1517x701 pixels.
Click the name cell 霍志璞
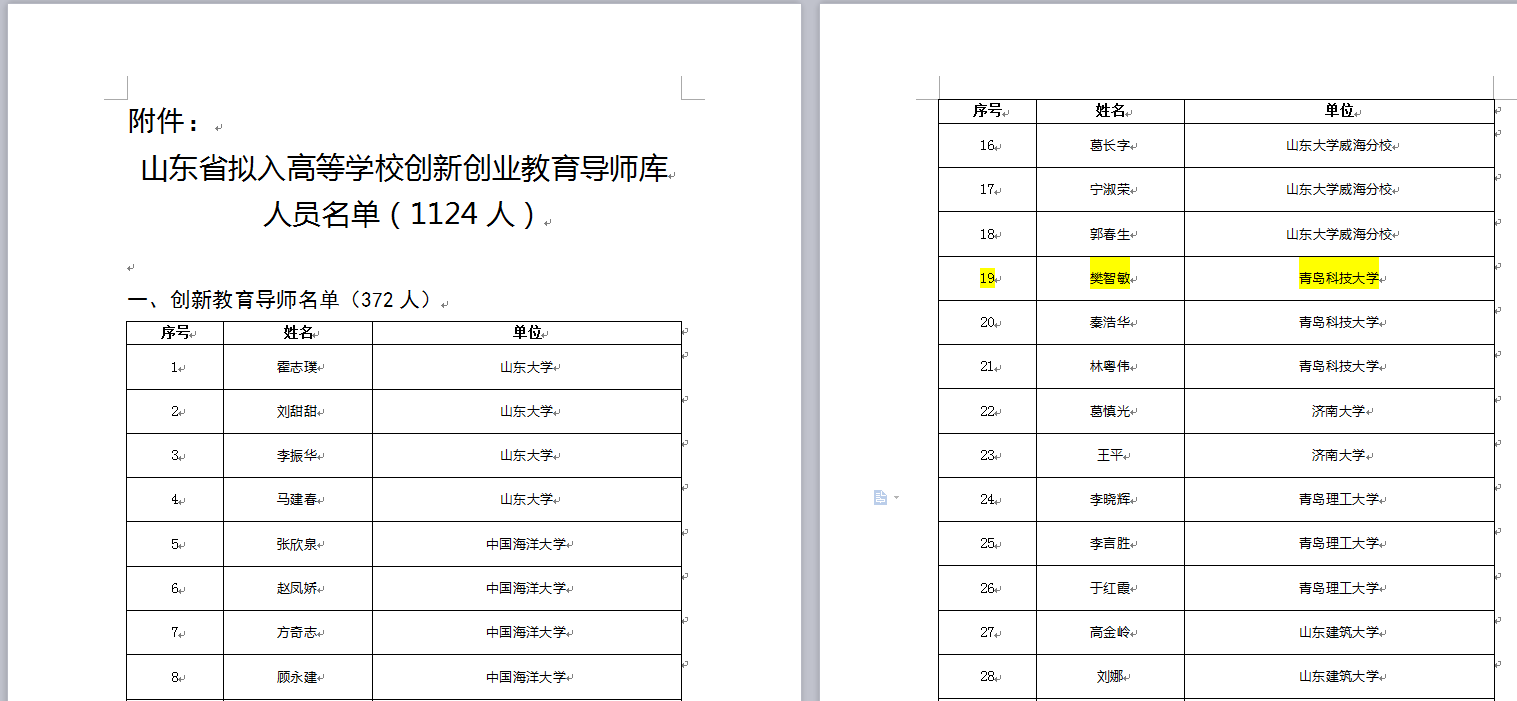tap(297, 367)
